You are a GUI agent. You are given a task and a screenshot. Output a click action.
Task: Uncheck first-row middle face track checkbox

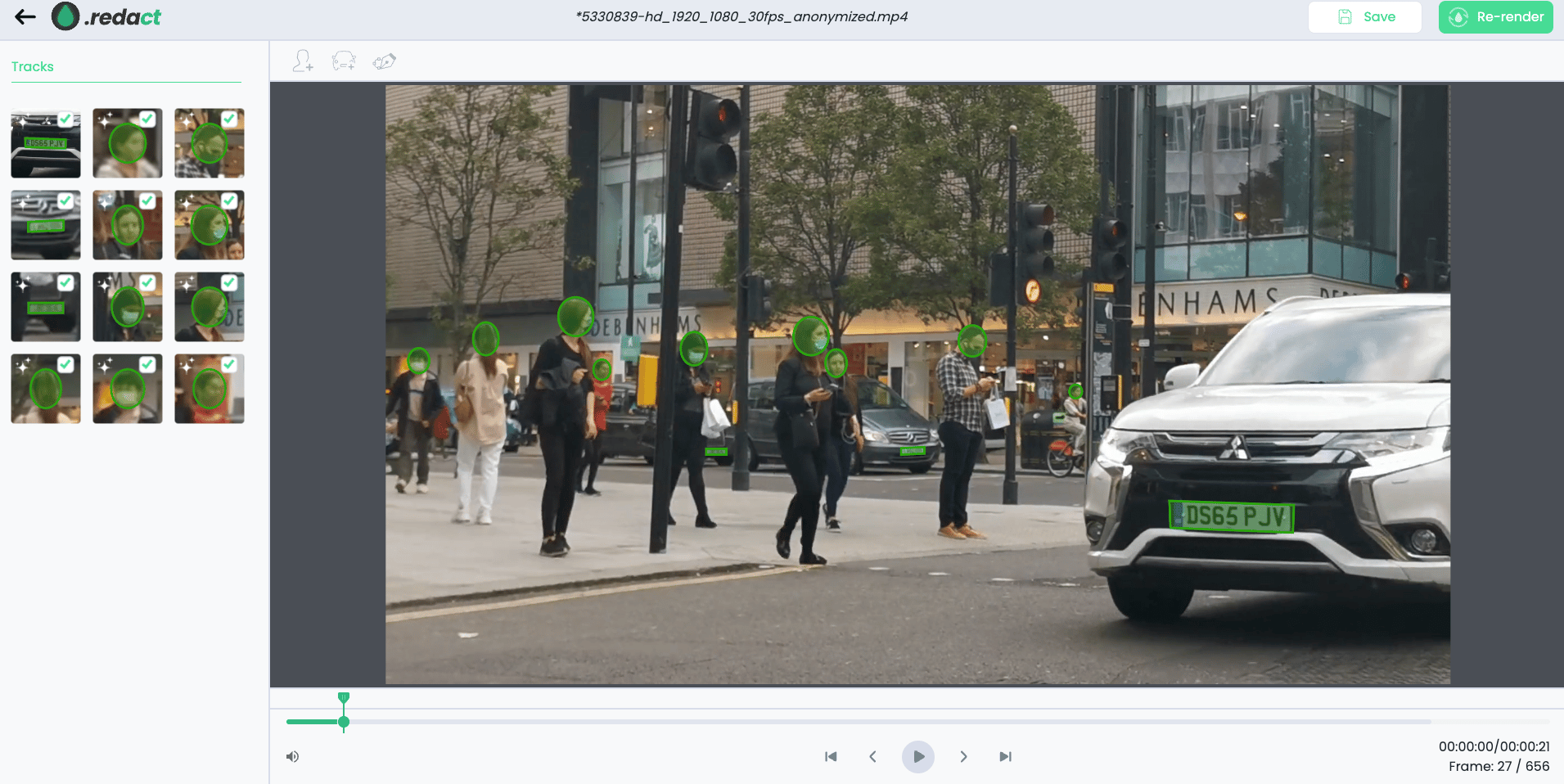tap(147, 119)
